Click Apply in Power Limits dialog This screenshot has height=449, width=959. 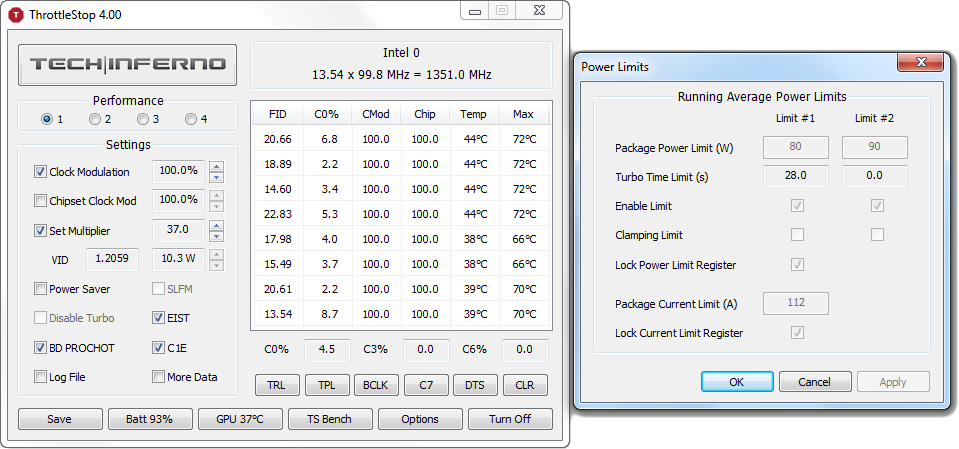click(x=893, y=382)
